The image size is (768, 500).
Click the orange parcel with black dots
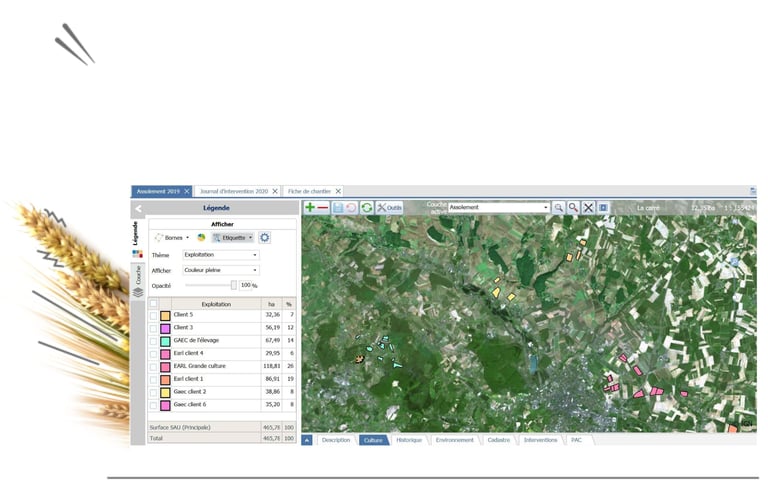360,359
